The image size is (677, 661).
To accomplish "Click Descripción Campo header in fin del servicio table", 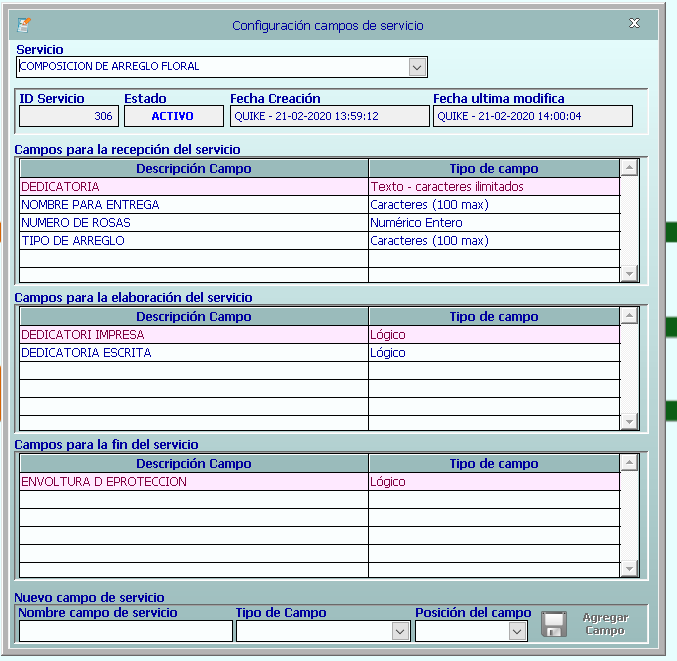I will 194,463.
